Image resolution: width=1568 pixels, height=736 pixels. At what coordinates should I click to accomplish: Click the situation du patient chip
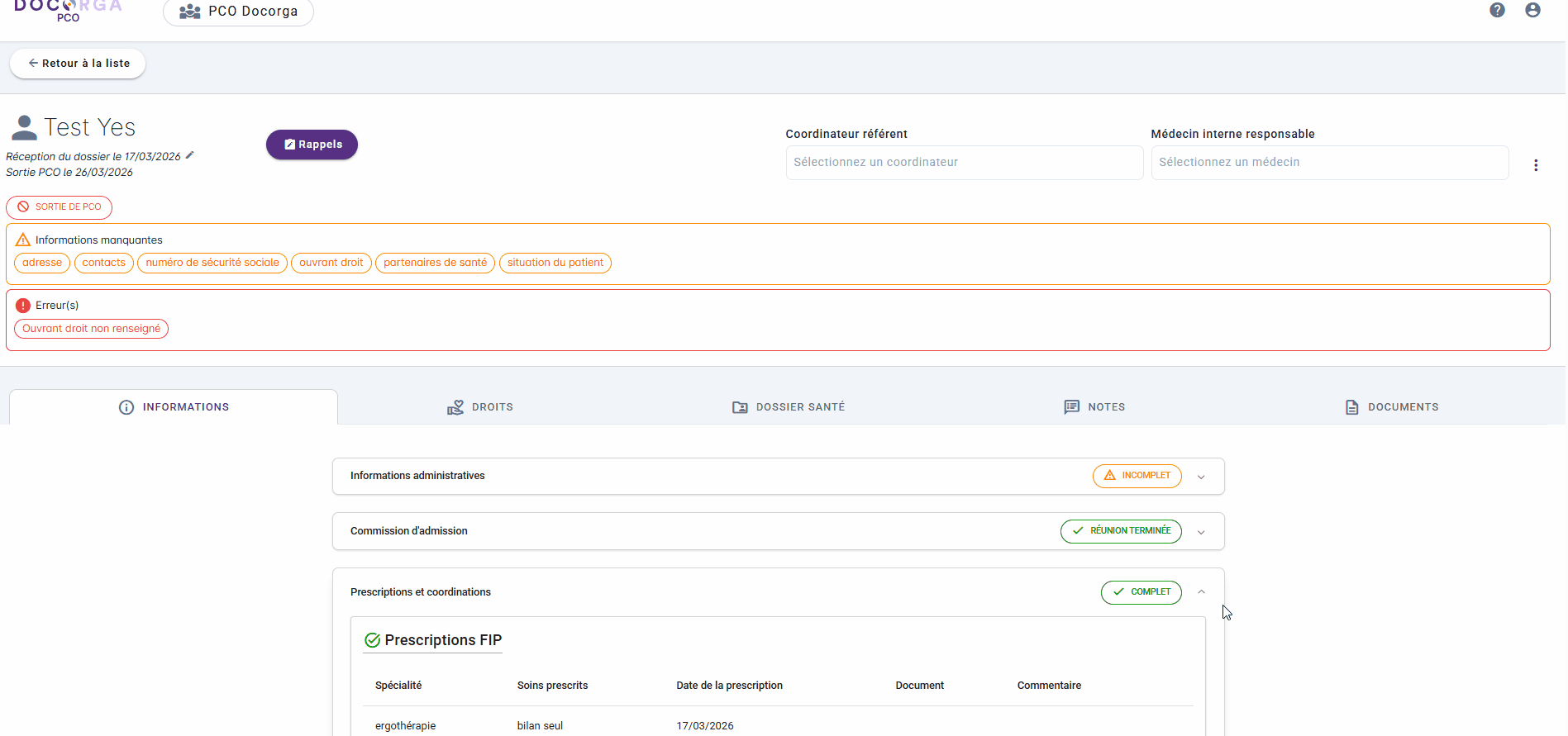click(x=555, y=263)
